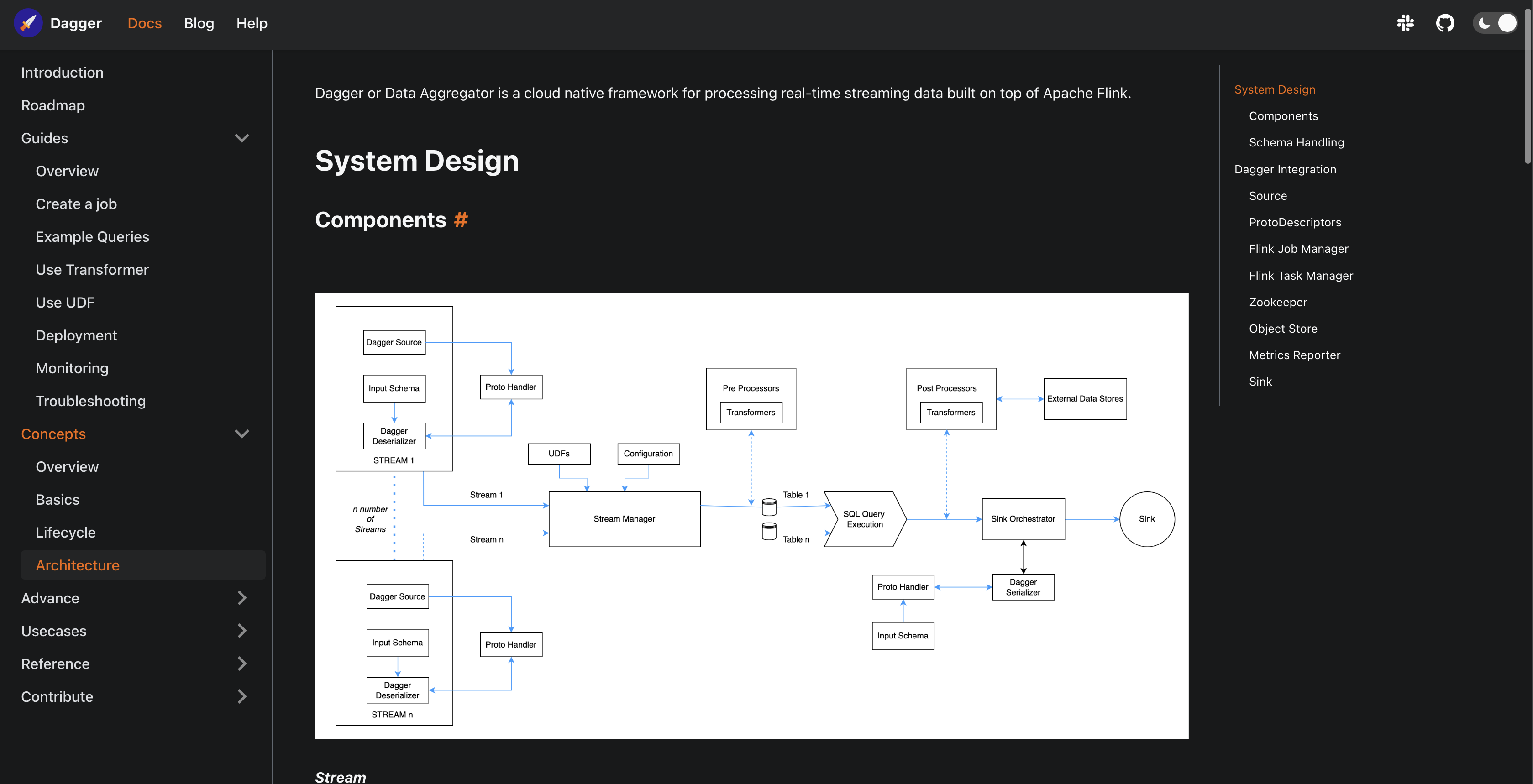Jump to Flink Job Manager section
The height and width of the screenshot is (784, 1533).
1298,249
